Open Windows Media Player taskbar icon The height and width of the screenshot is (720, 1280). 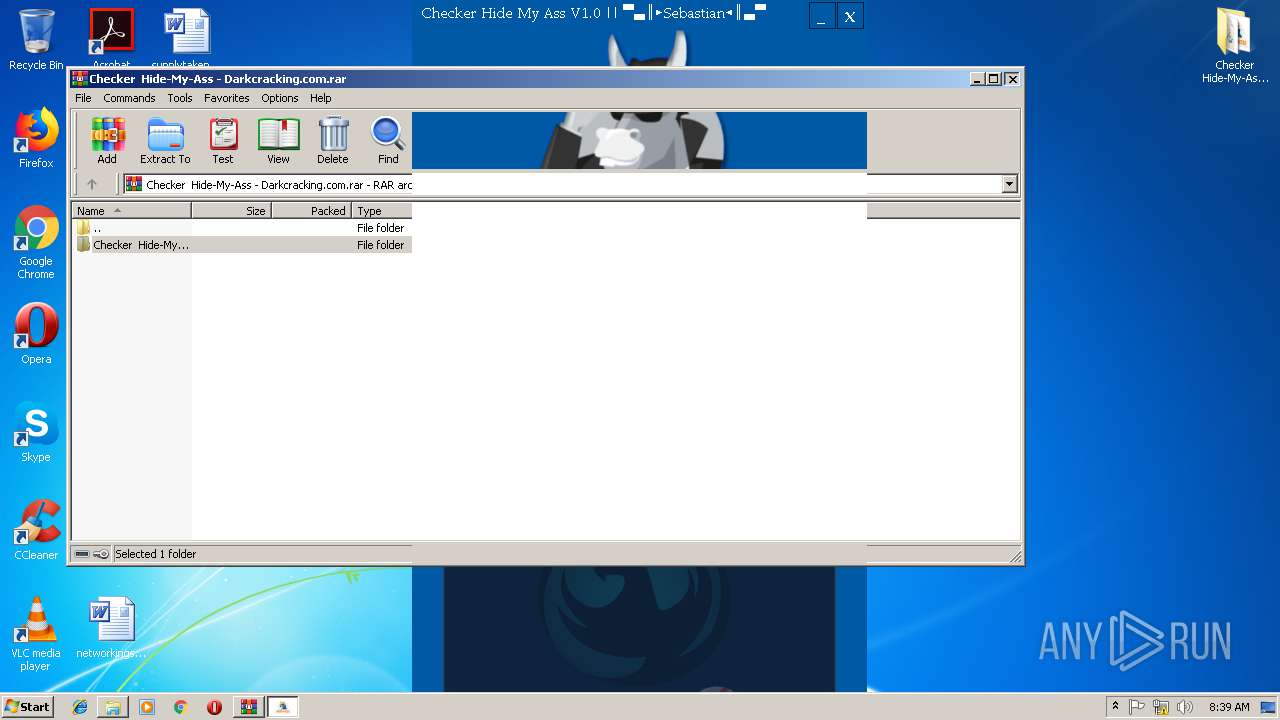point(147,707)
